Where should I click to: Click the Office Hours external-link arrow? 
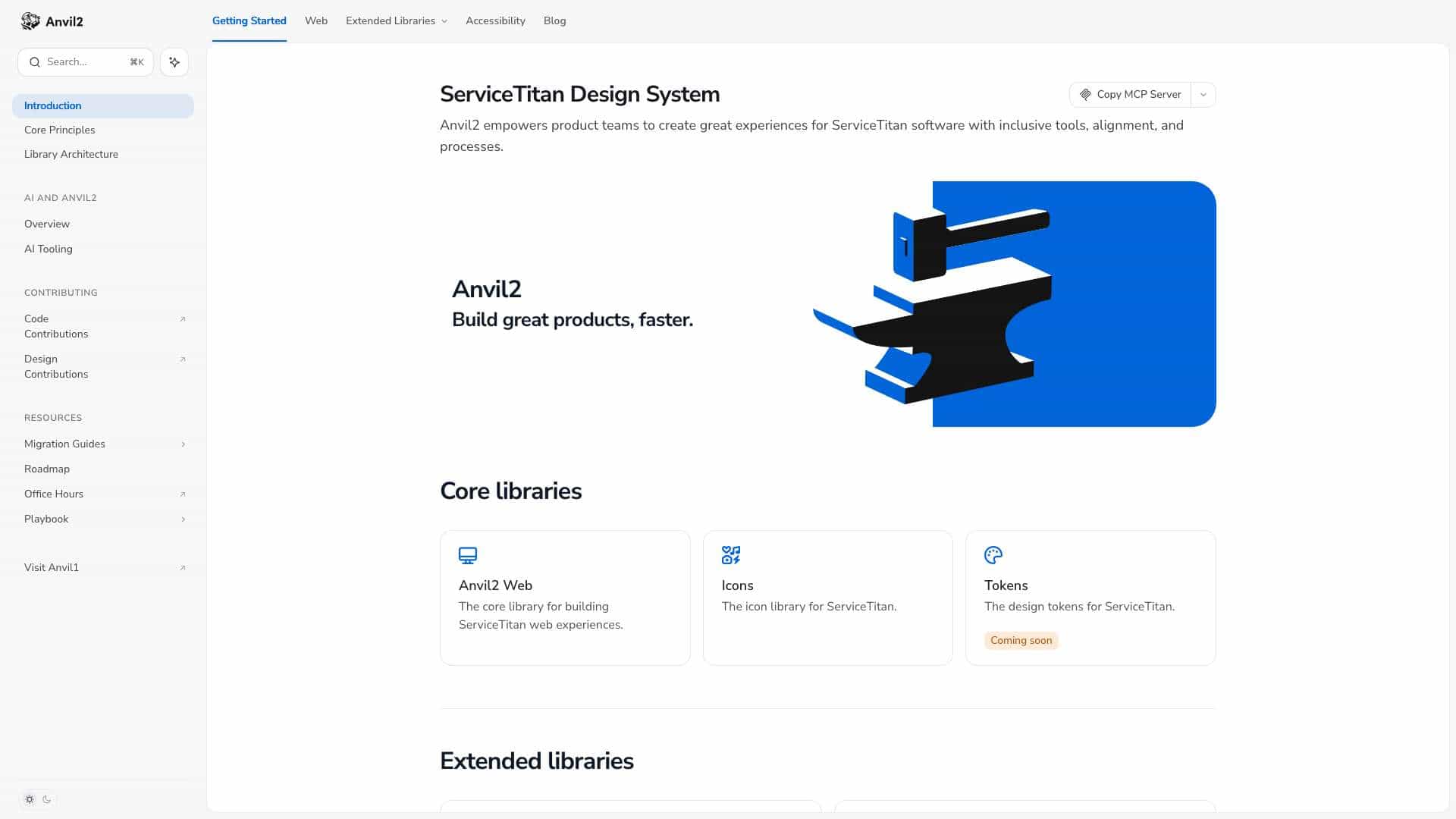[x=183, y=494]
